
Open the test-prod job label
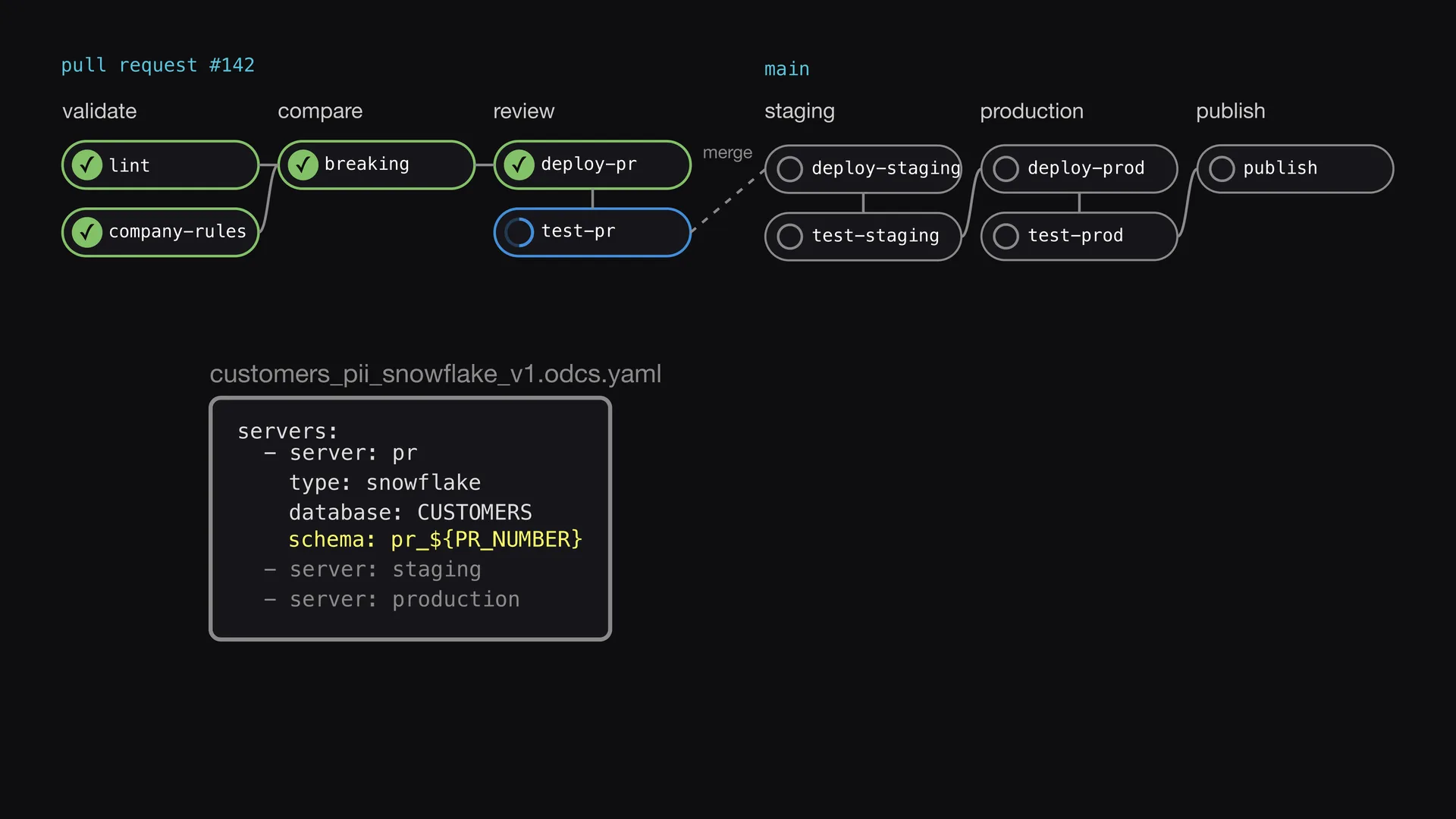tap(1075, 236)
